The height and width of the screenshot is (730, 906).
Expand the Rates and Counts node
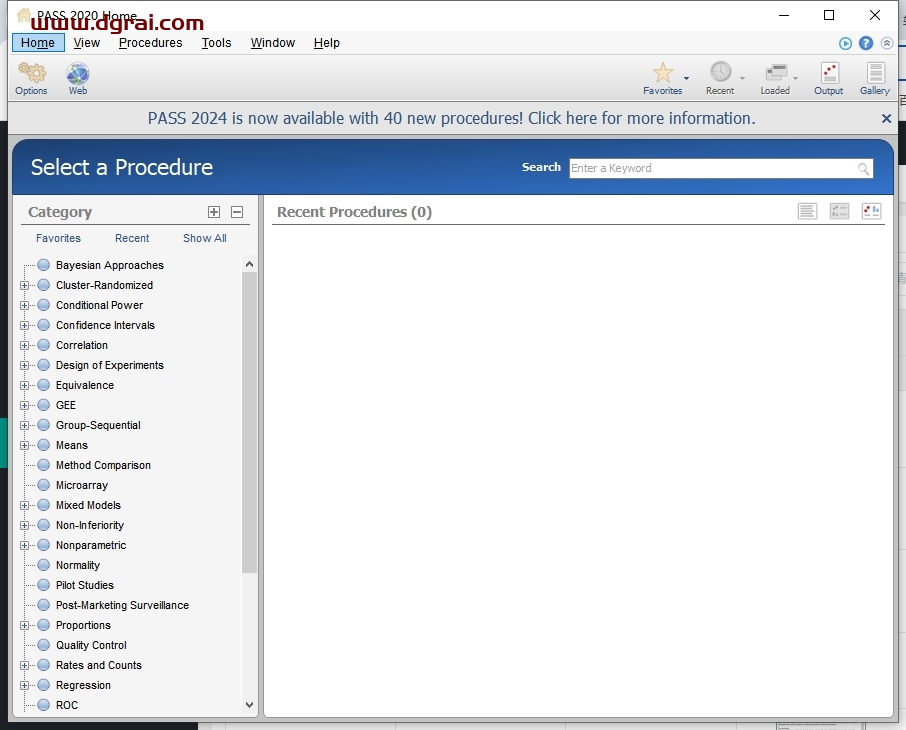(24, 666)
